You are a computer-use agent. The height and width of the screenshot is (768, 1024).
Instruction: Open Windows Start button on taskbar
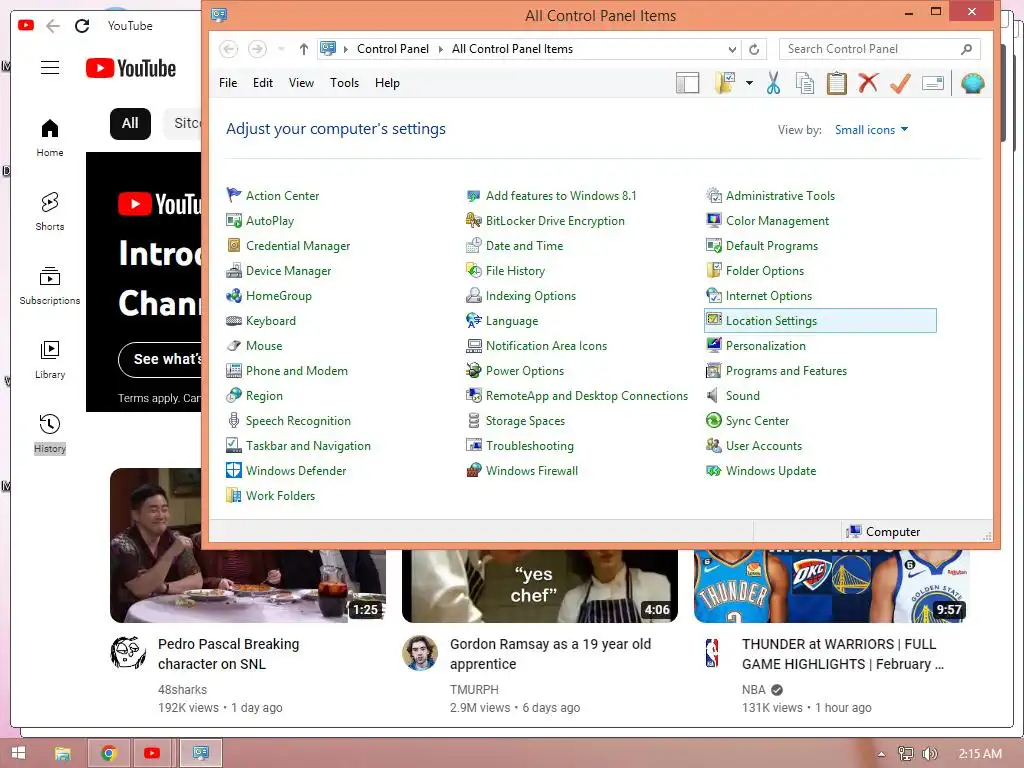coord(18,753)
